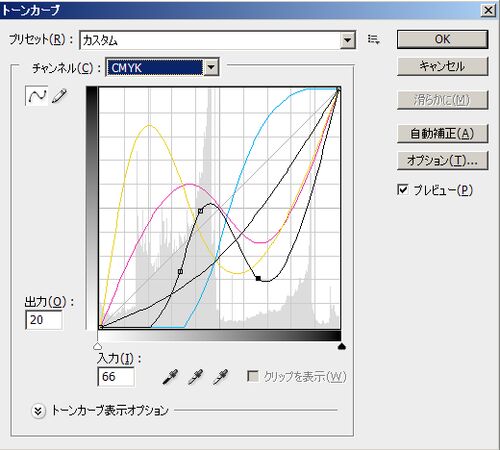
Task: Select the curve point editing tool
Action: [x=37, y=96]
